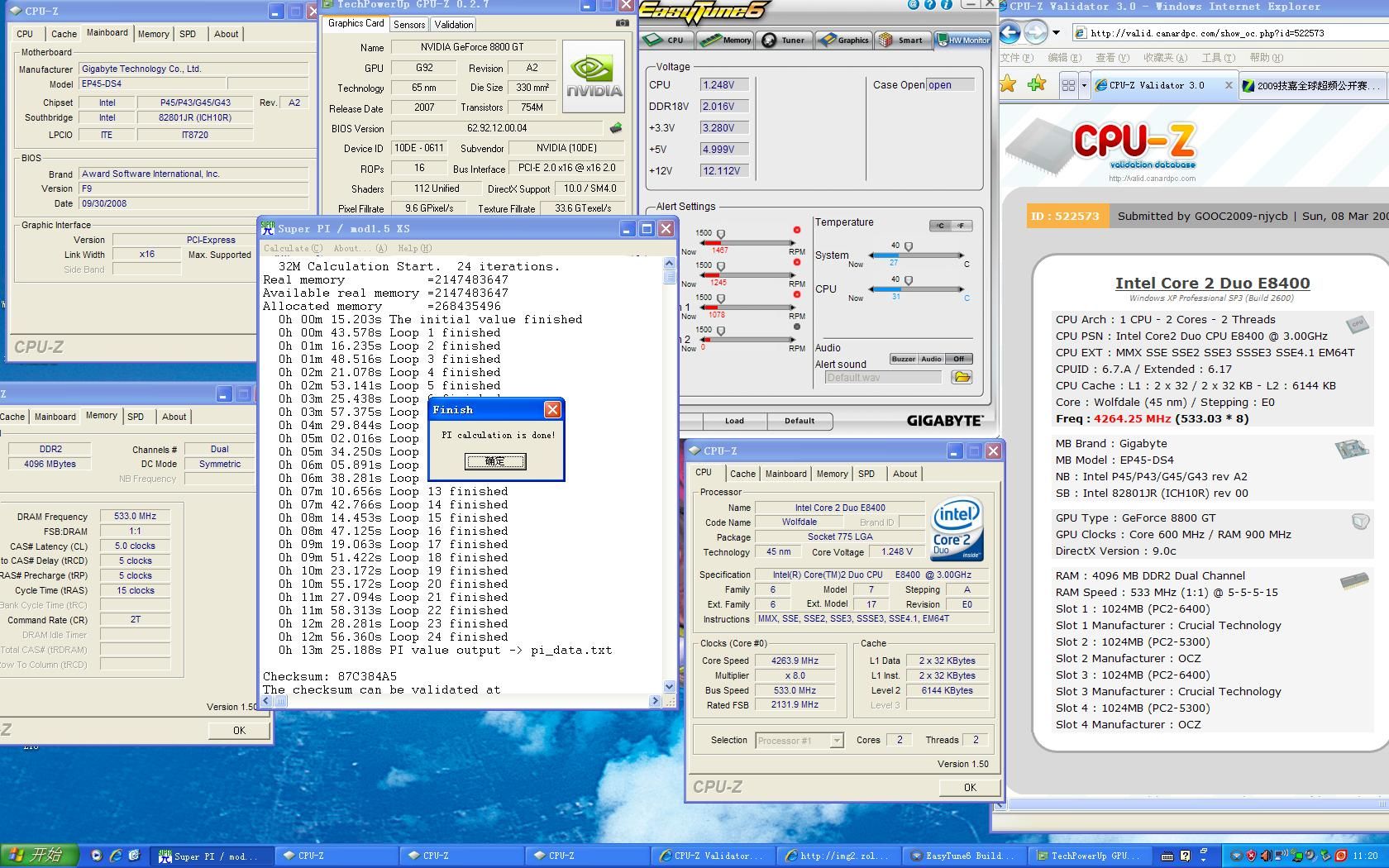The height and width of the screenshot is (868, 1389).
Task: Click the BIOS save icon in GPU-Z
Action: click(x=615, y=128)
